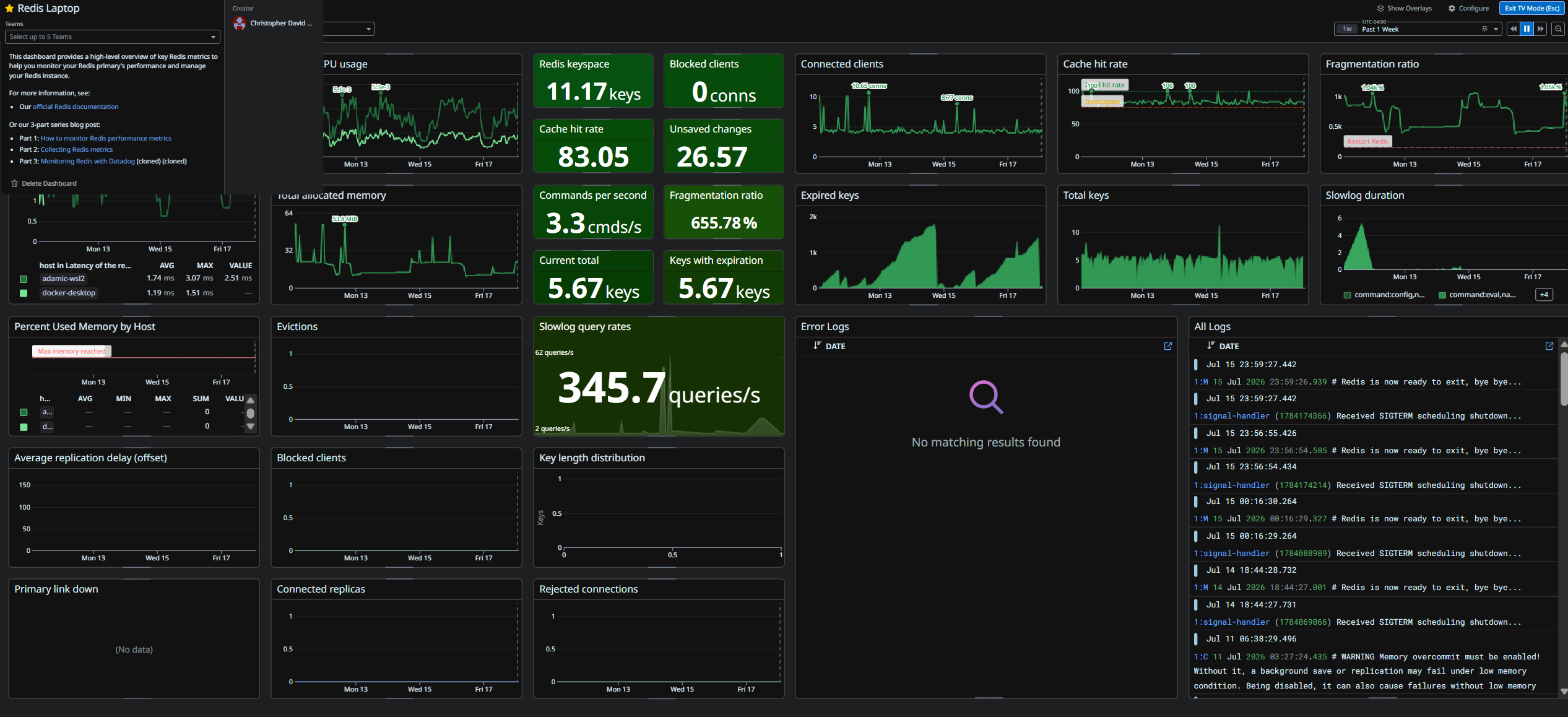Viewport: 1568px width, 717px height.
Task: Select Slowlog query rates 345.7 queries/s widget
Action: point(659,376)
